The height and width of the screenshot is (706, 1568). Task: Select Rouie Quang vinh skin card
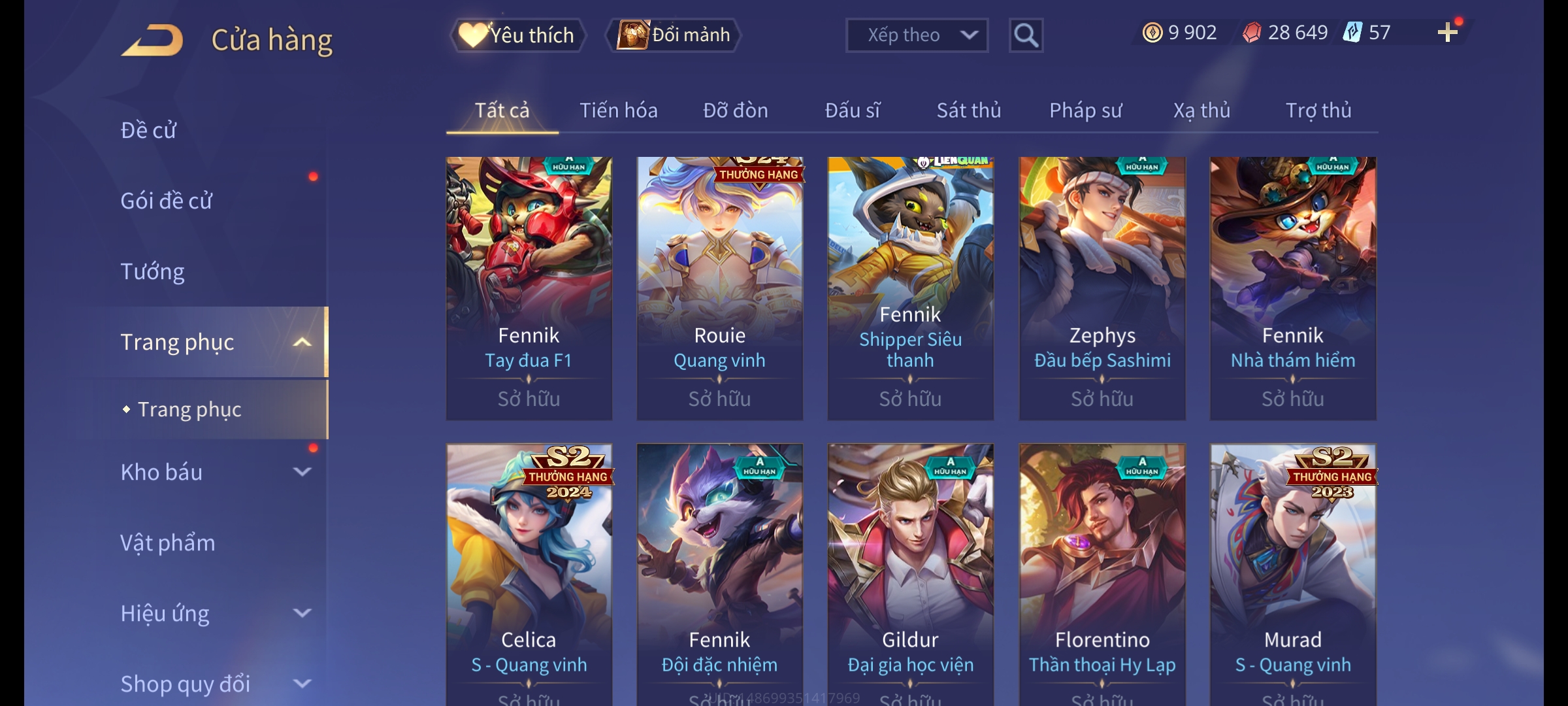[719, 288]
